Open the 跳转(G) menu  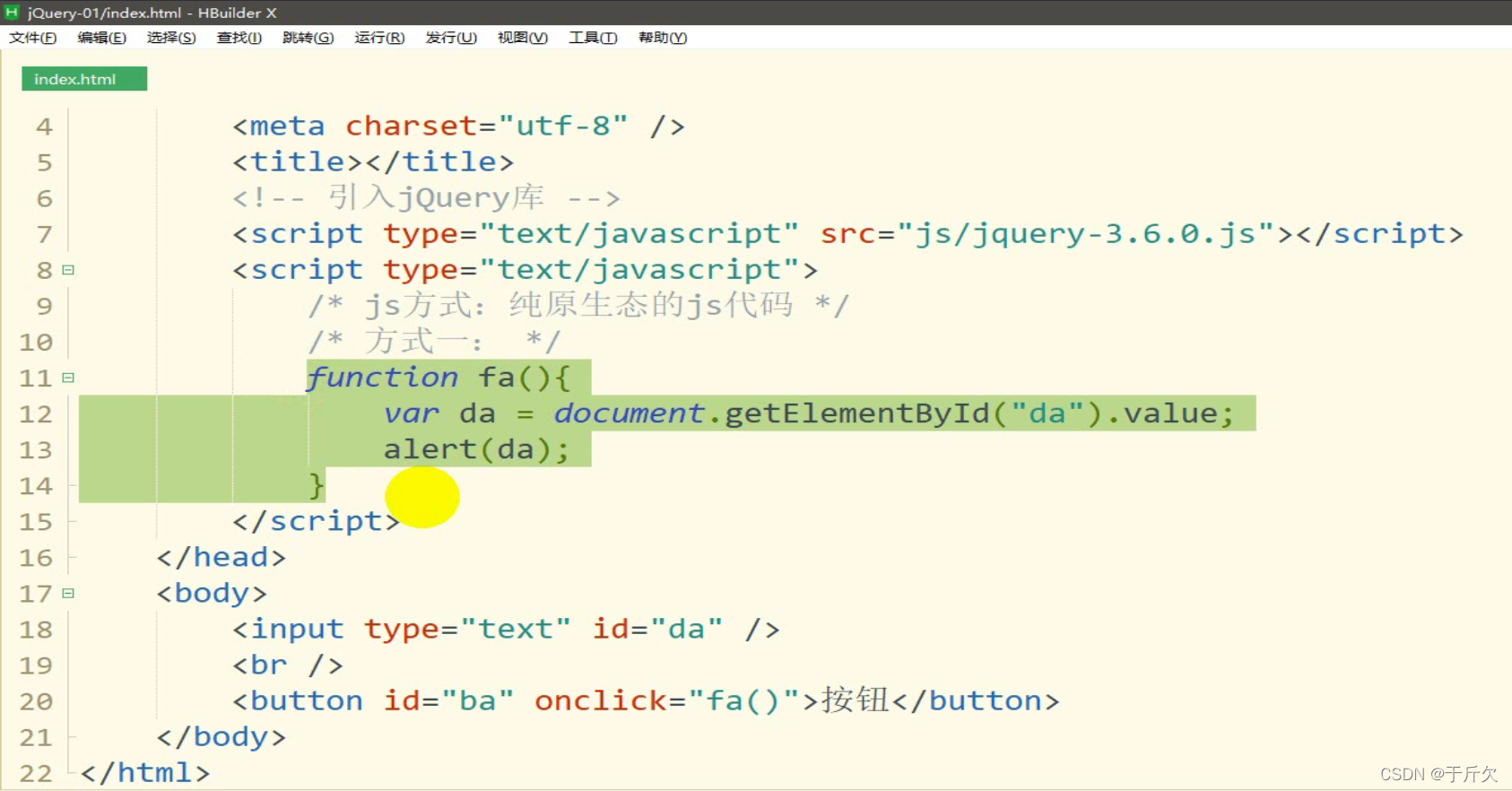coord(308,38)
